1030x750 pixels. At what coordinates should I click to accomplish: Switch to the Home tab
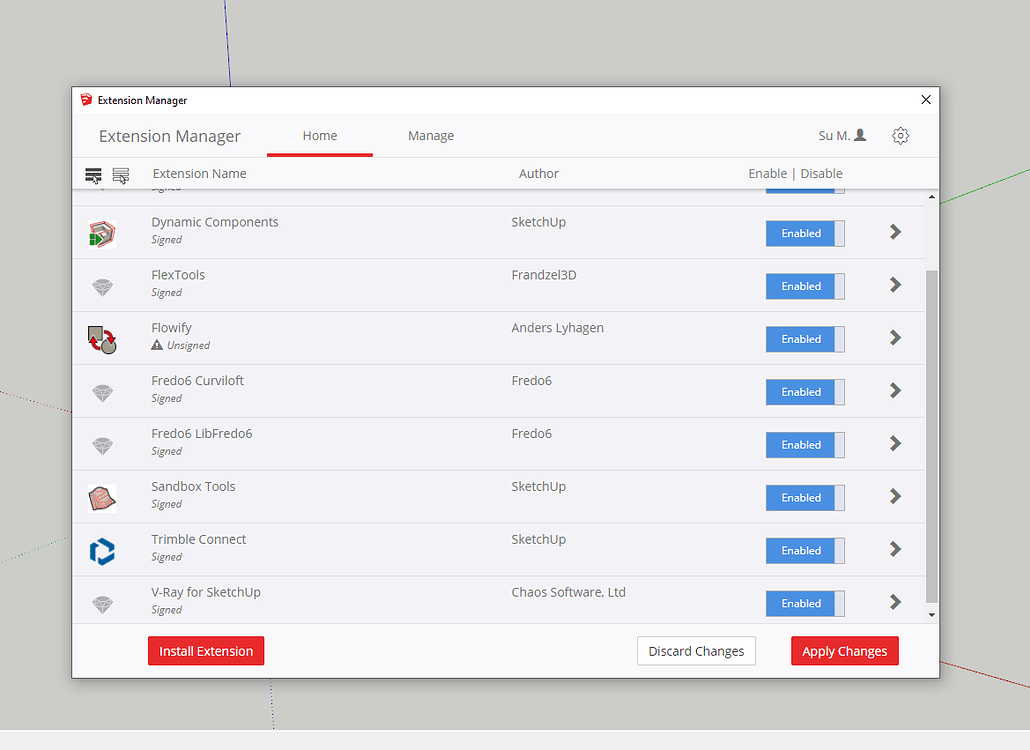pyautogui.click(x=320, y=136)
